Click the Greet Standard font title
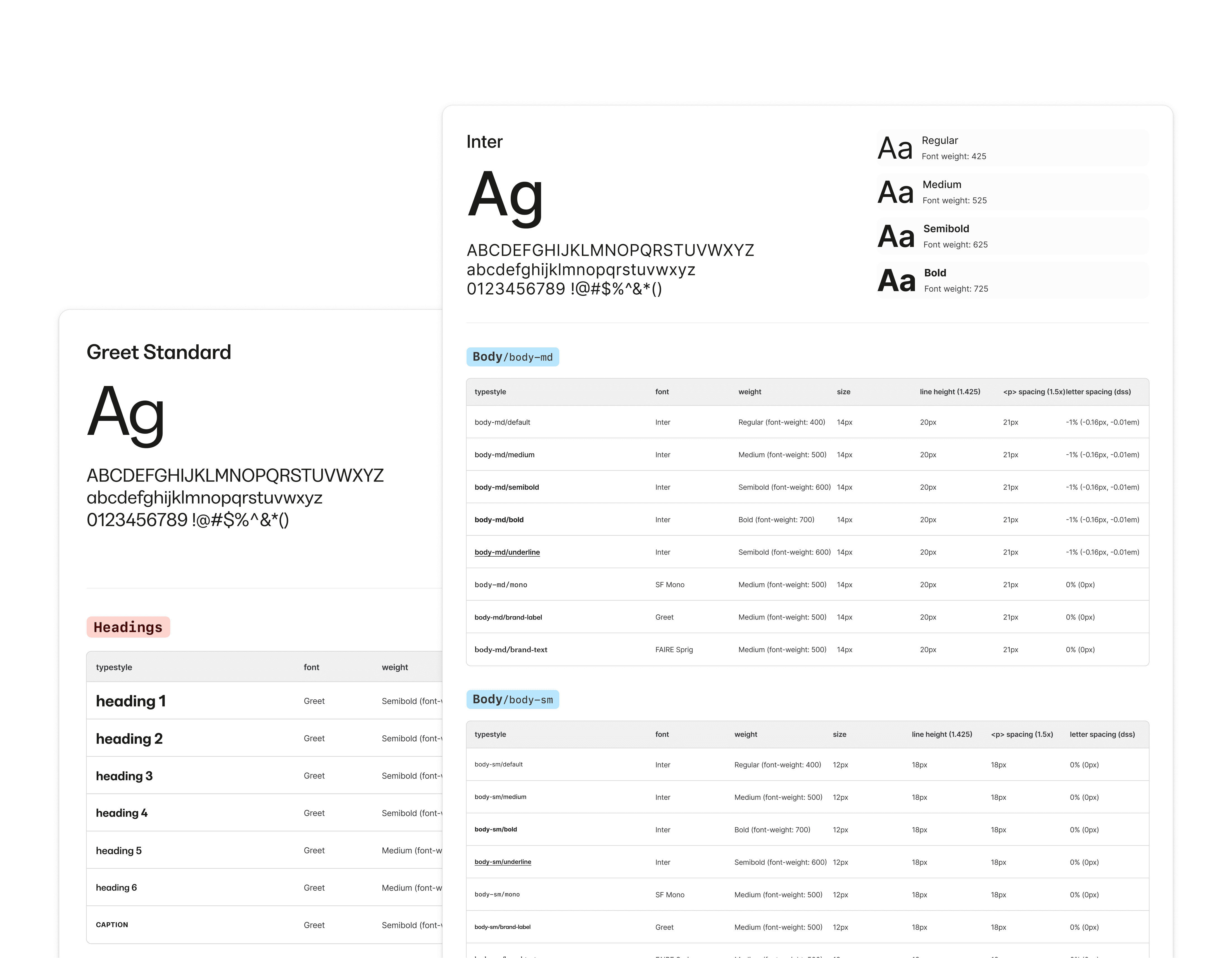This screenshot has width=1232, height=958. [158, 352]
